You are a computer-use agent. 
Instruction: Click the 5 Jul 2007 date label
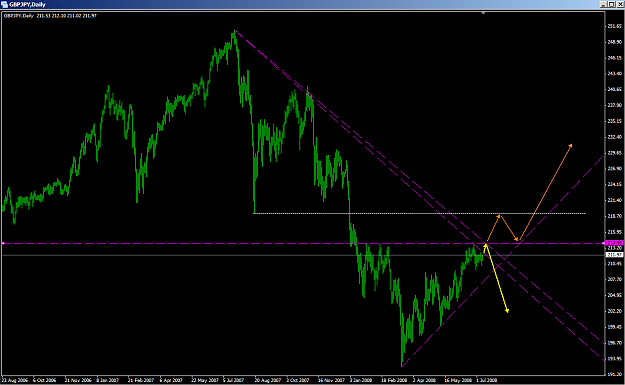pyautogui.click(x=234, y=380)
